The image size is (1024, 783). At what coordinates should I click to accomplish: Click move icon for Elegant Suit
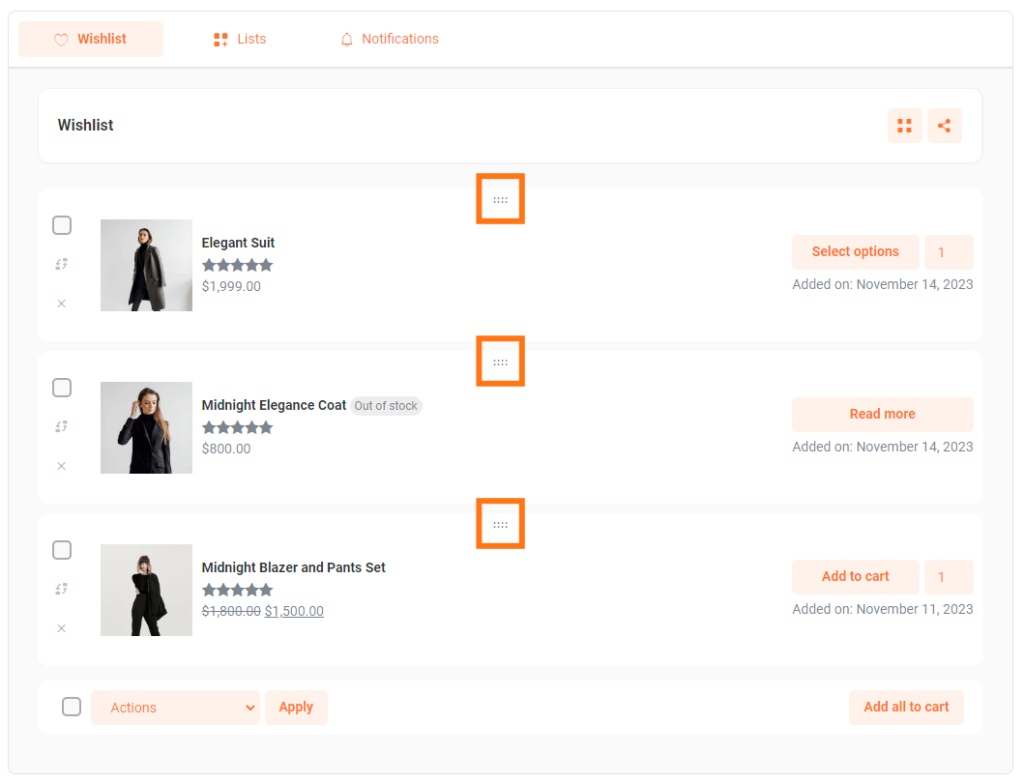click(61, 264)
